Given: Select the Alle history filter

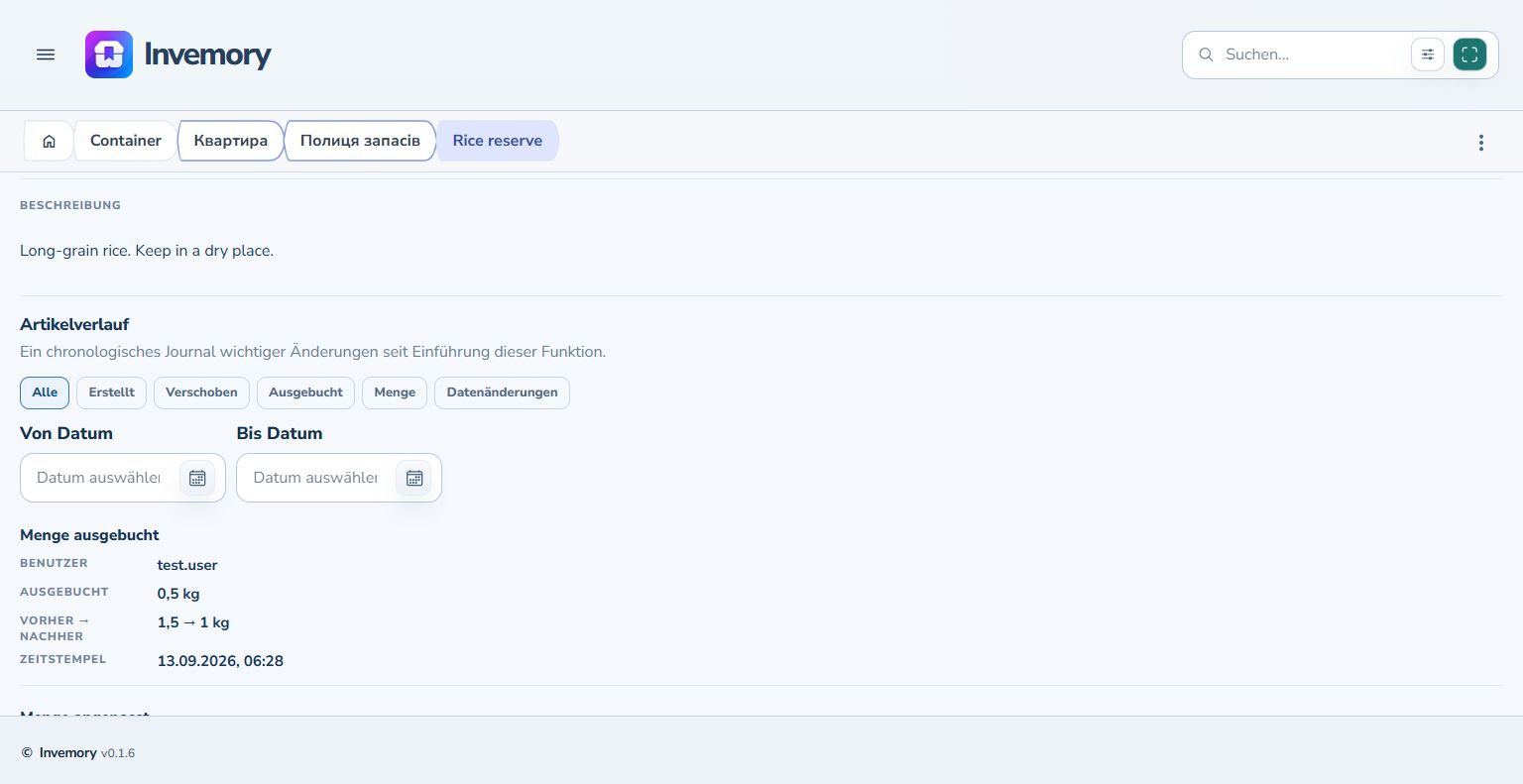Looking at the screenshot, I should pos(45,392).
